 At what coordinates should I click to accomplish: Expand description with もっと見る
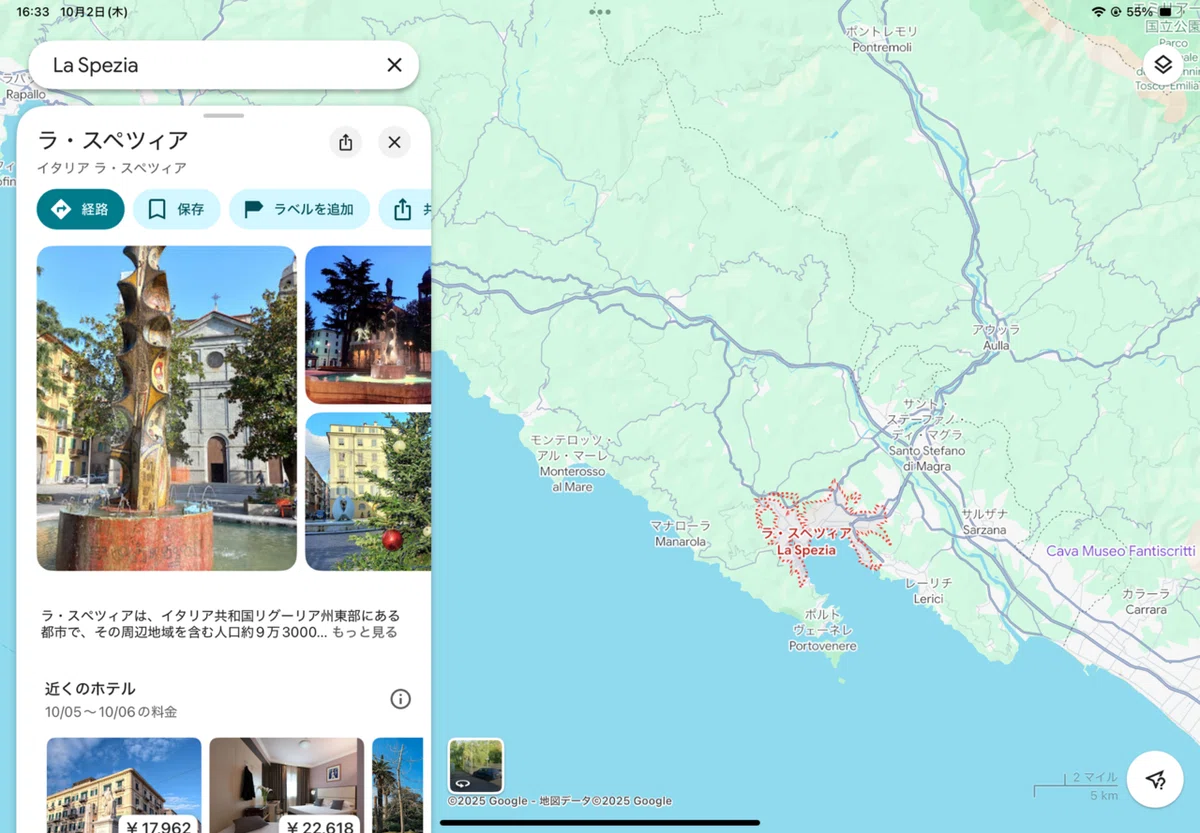(365, 632)
